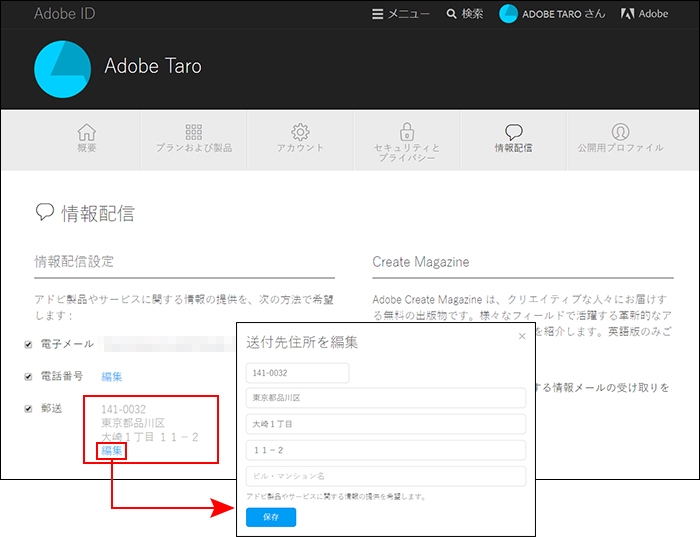This screenshot has width=700, height=537.
Task: Click the Create Magazine heading
Action: tap(421, 262)
